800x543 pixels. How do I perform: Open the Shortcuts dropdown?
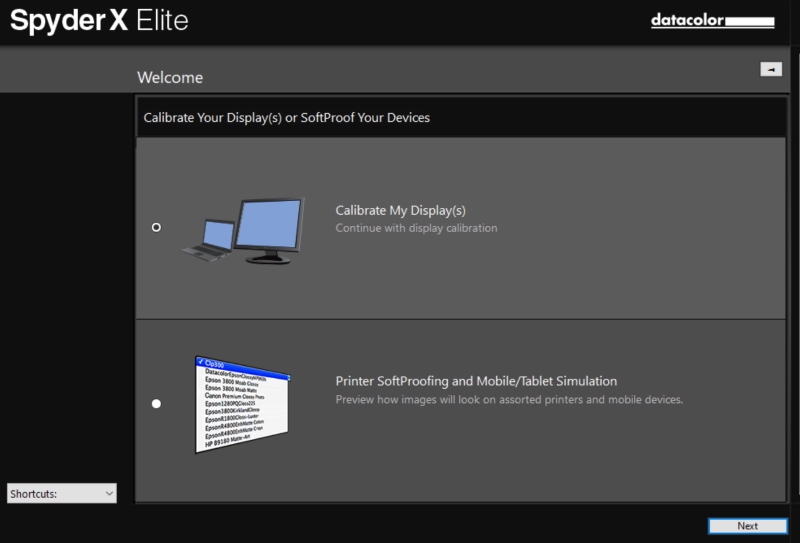(62, 493)
